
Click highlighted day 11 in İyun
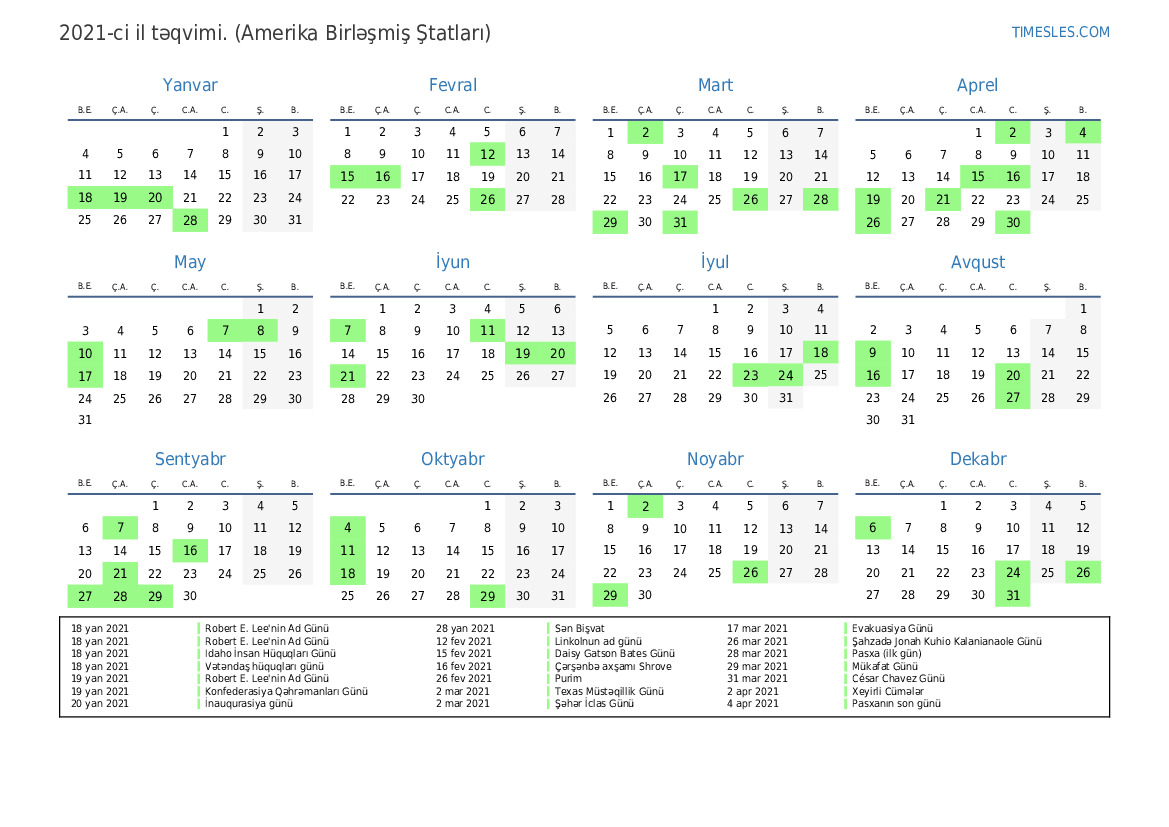[x=487, y=331]
